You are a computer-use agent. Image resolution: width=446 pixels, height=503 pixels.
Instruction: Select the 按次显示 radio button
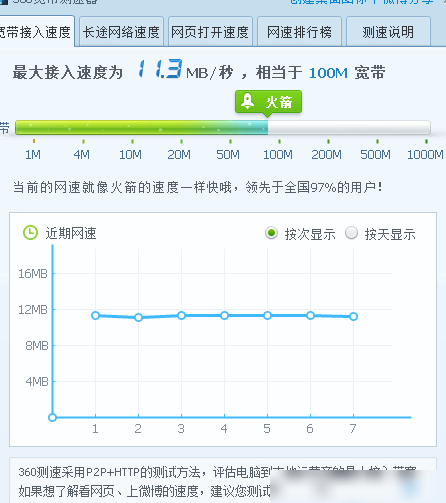pos(271,233)
